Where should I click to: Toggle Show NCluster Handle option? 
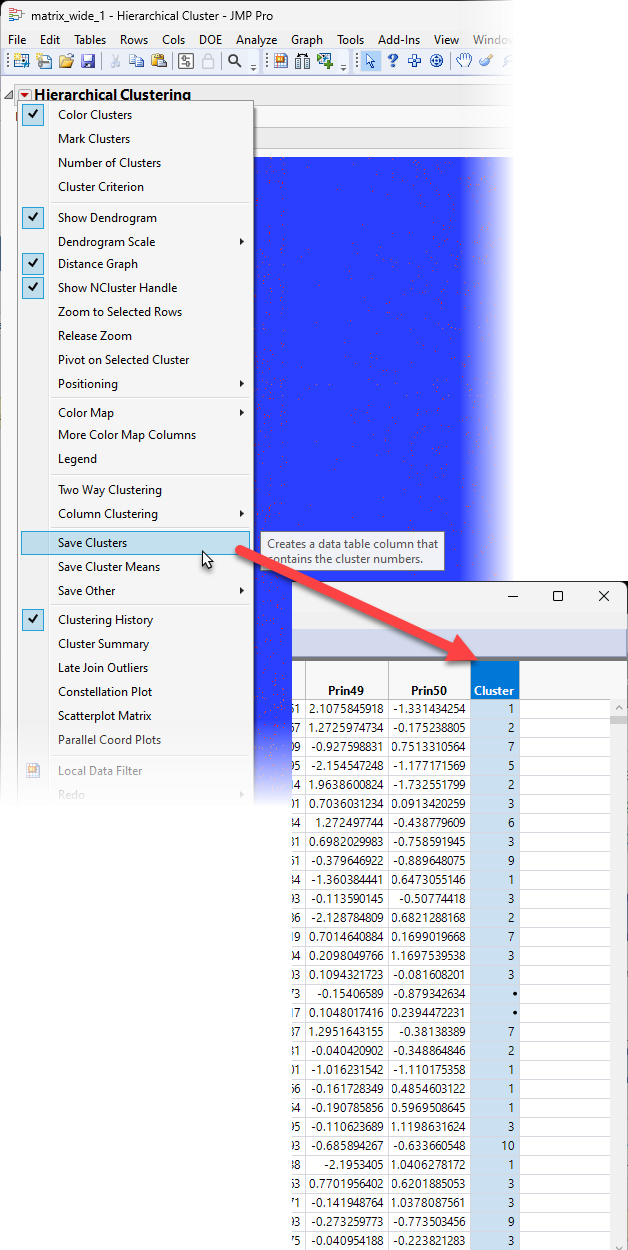pyautogui.click(x=34, y=288)
